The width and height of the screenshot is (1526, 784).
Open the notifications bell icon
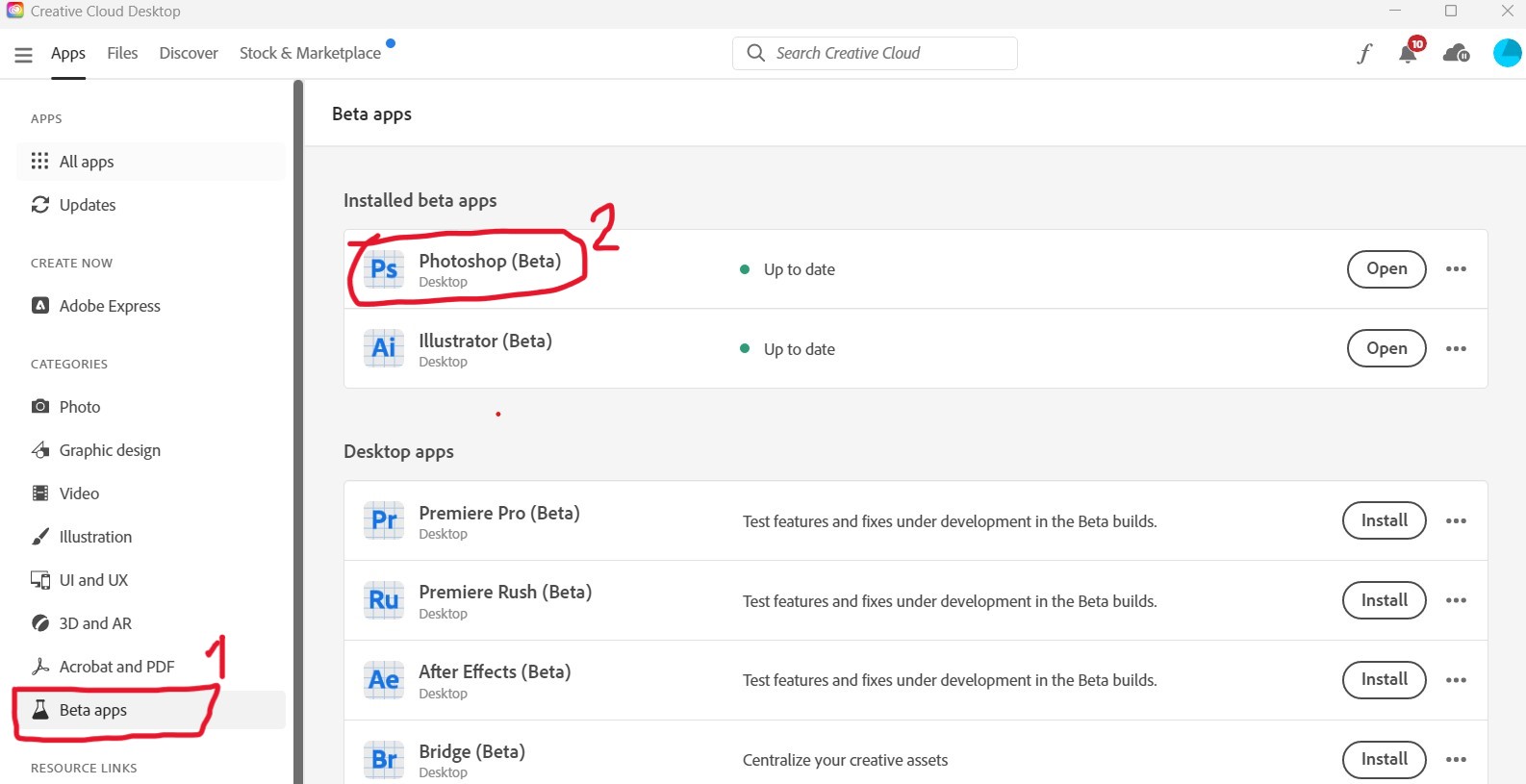click(1408, 54)
